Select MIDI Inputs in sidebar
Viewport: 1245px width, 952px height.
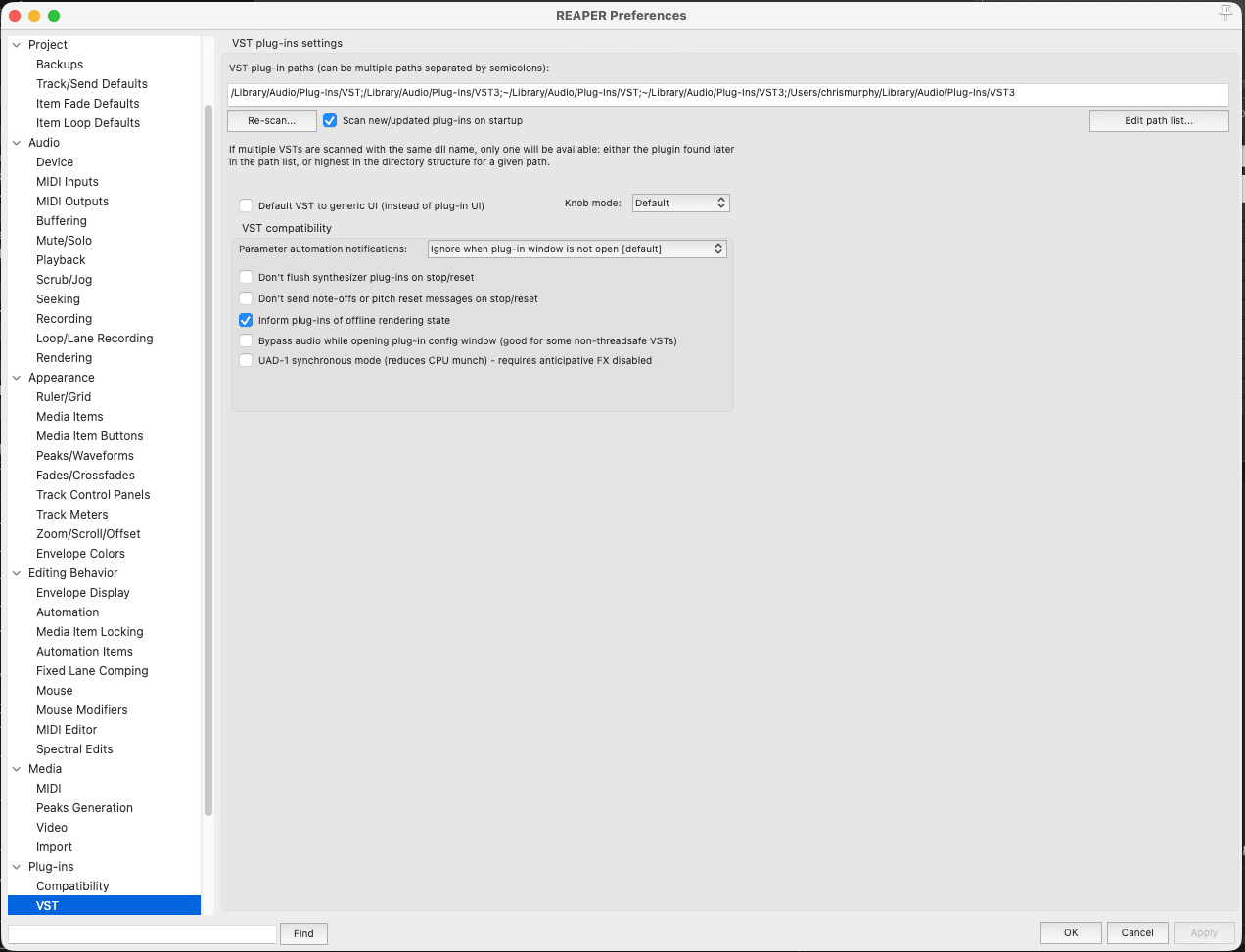(68, 182)
